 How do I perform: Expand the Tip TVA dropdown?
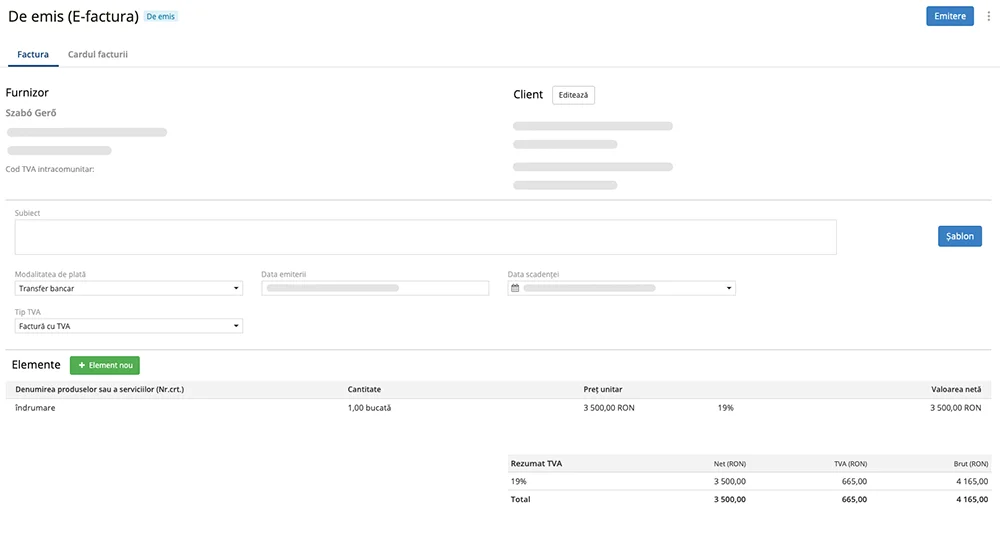[x=129, y=326]
